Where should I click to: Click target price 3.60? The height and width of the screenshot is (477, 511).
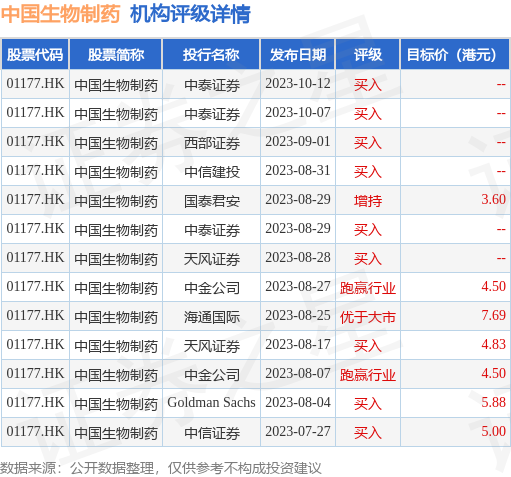coord(493,200)
